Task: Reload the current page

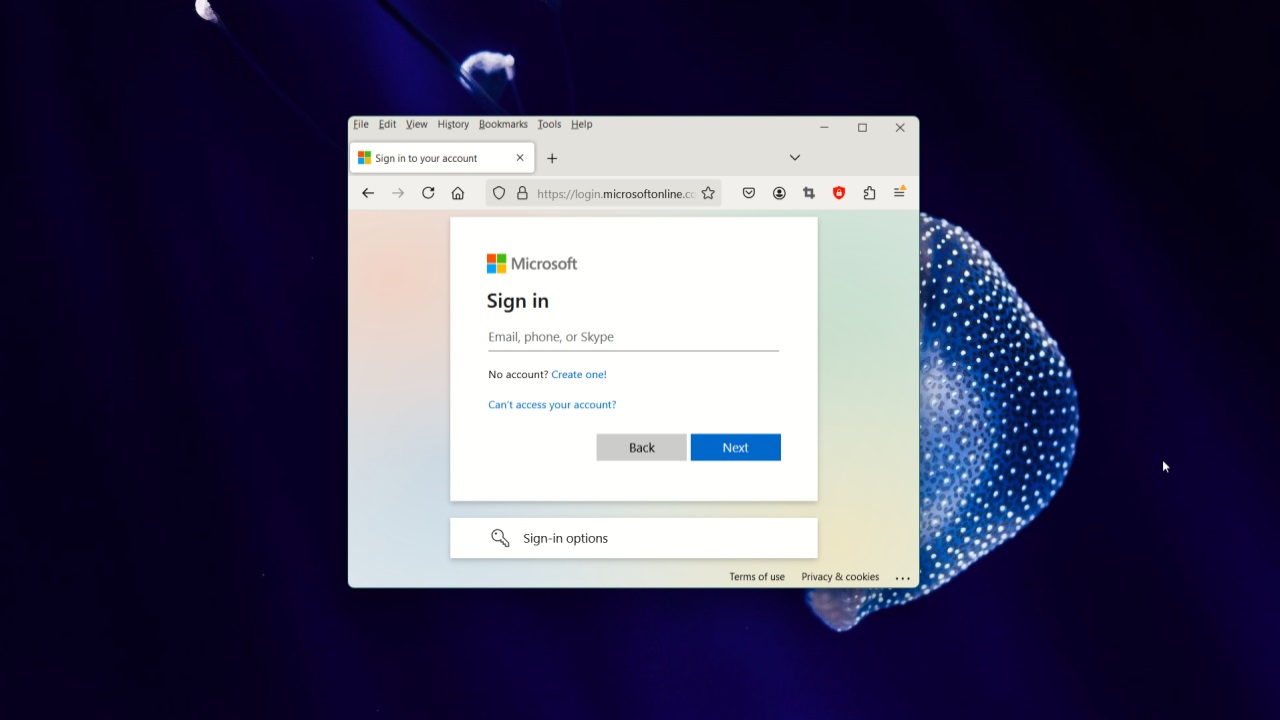Action: pyautogui.click(x=428, y=192)
